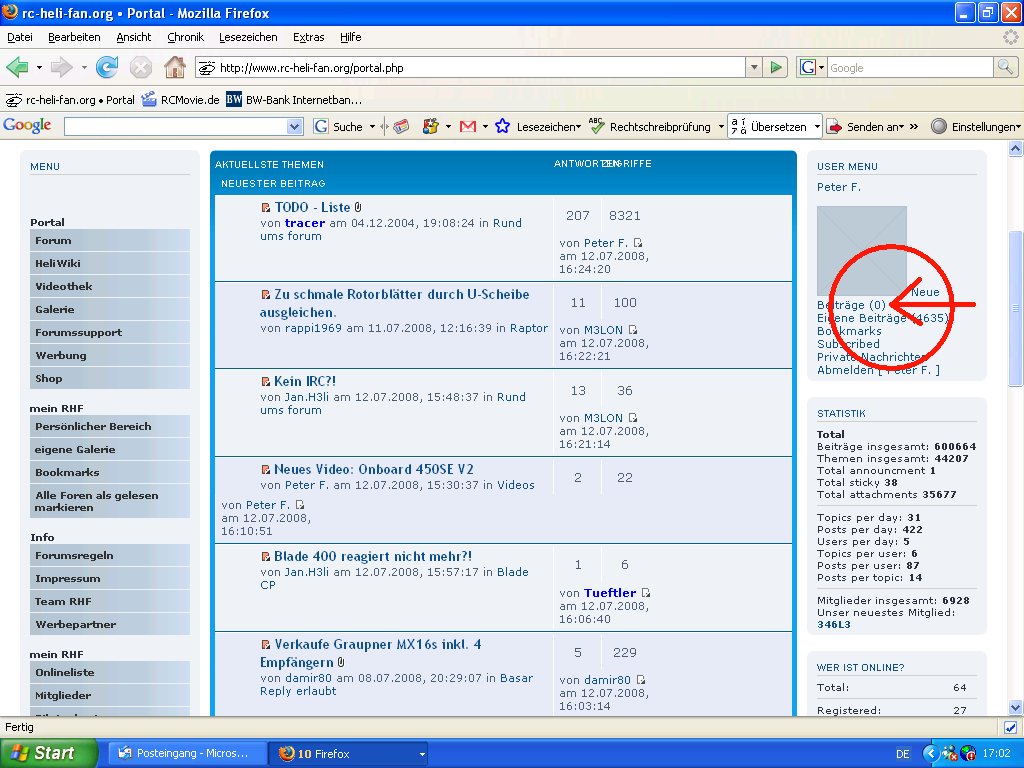The height and width of the screenshot is (768, 1024).
Task: Go back with the green back arrow
Action: click(17, 67)
